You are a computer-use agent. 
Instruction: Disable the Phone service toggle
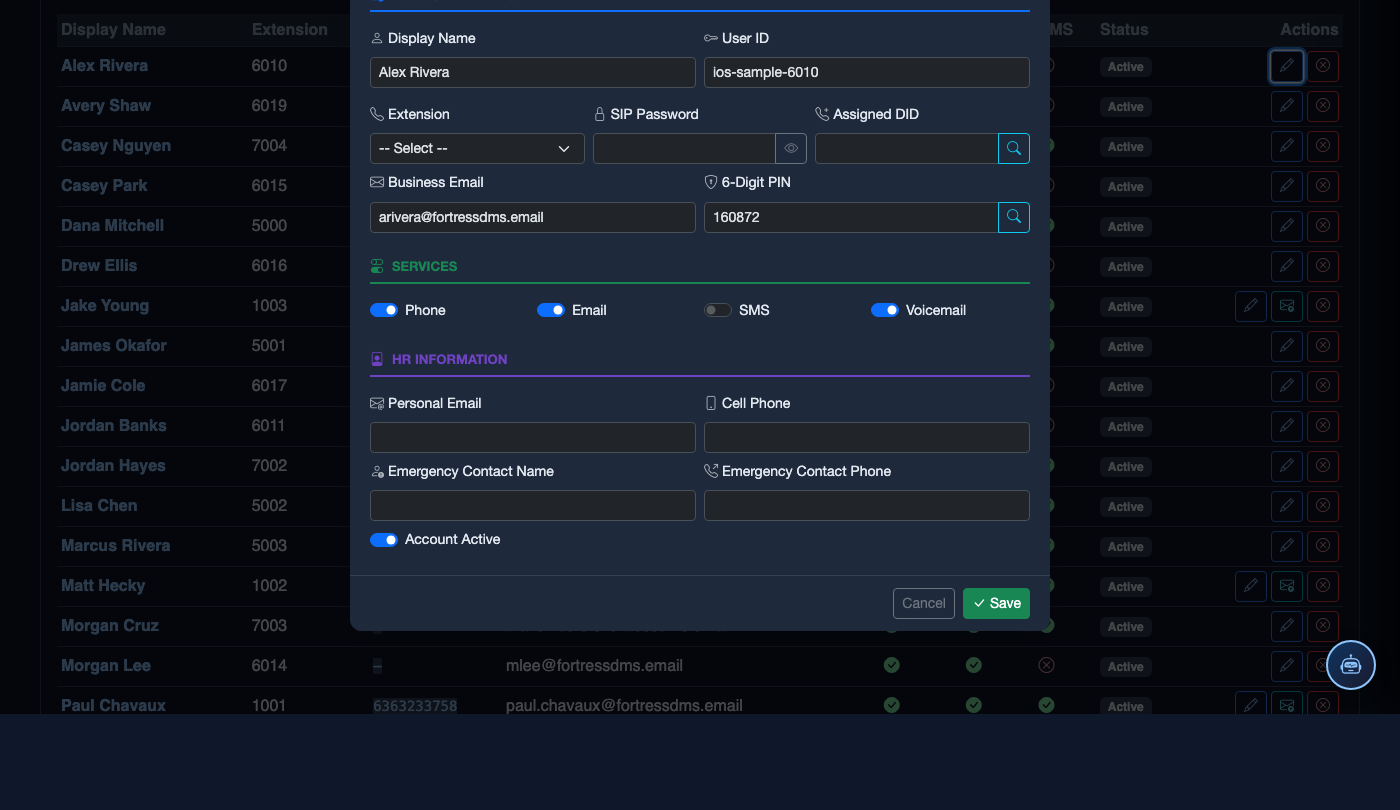click(x=384, y=310)
